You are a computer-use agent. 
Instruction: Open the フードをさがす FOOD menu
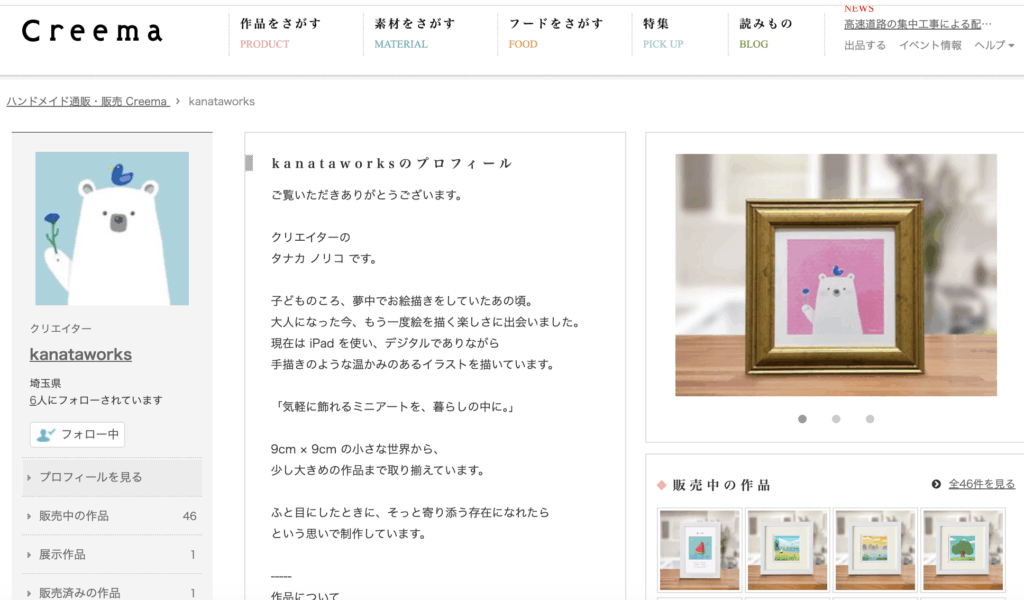click(556, 33)
